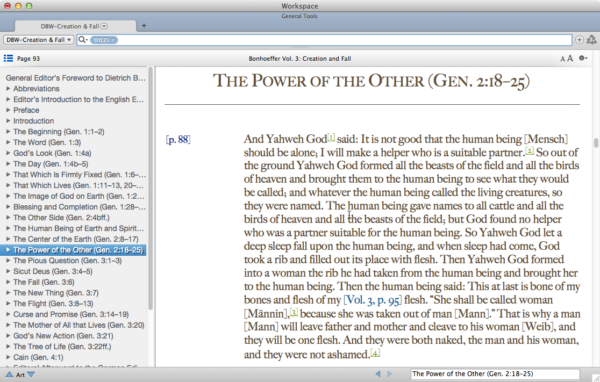Select Curse and Promise (Gen. 3:14–19)
Image resolution: width=600 pixels, height=382 pixels.
click(71, 314)
